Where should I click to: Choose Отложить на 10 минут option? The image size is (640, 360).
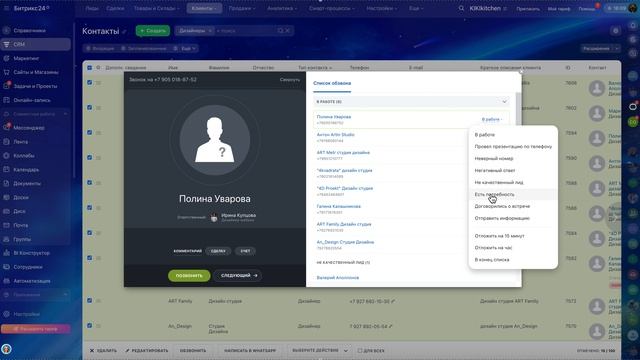(x=499, y=236)
